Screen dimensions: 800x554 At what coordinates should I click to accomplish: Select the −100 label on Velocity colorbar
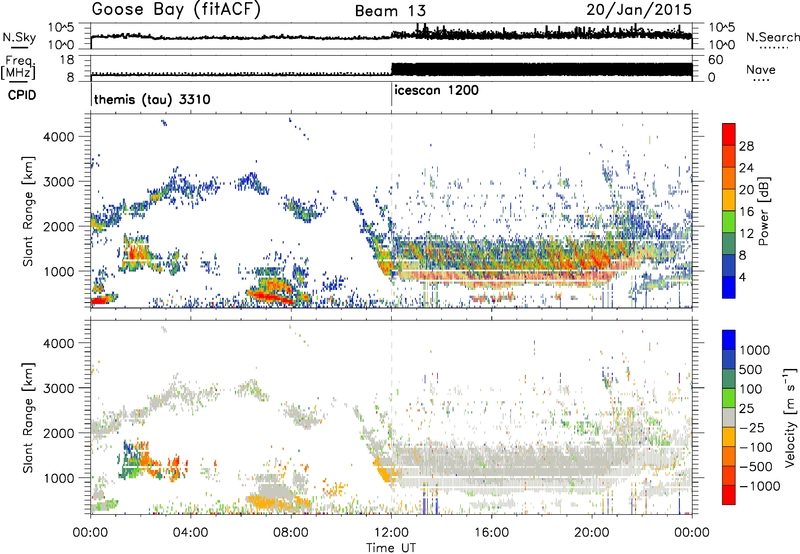point(756,447)
